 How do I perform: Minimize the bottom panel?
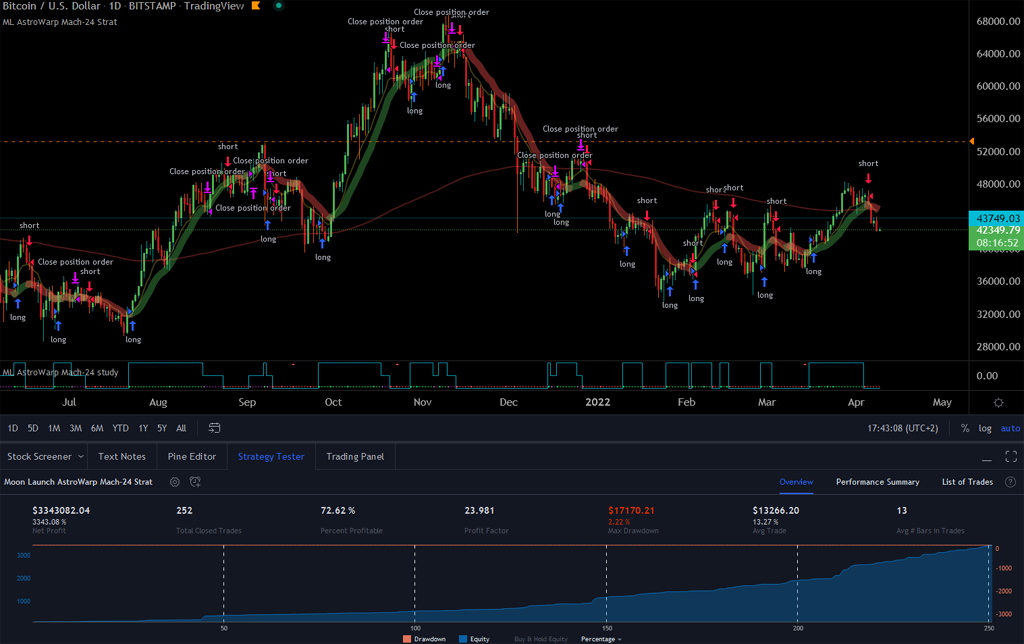tap(987, 459)
